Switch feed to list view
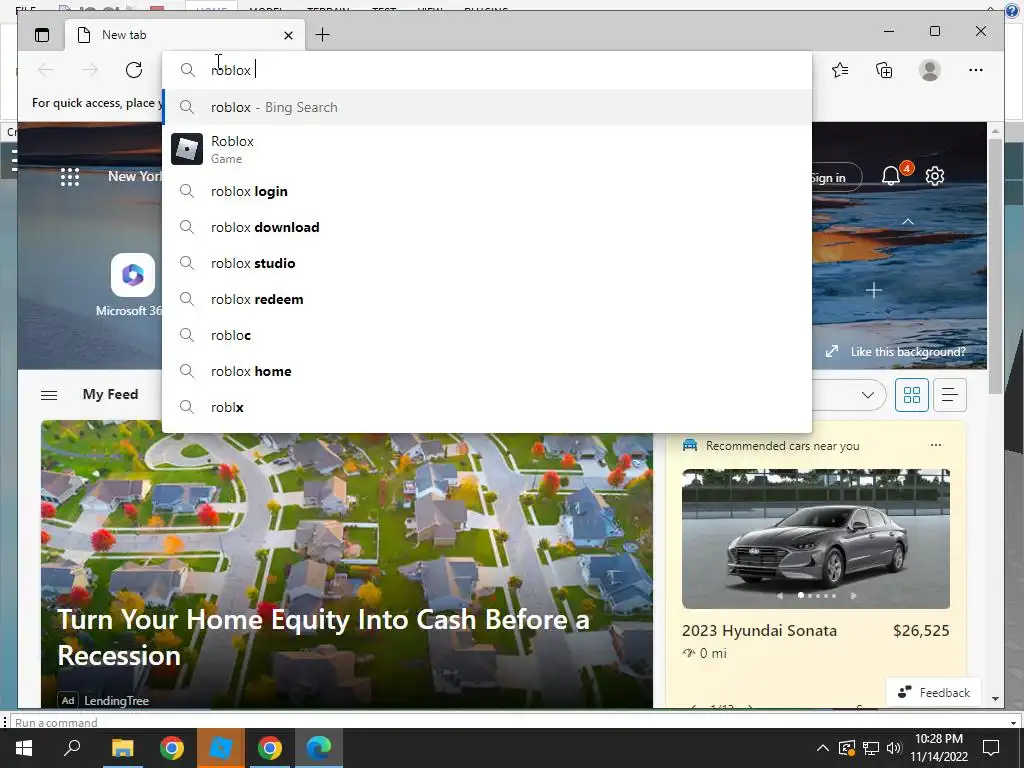The height and width of the screenshot is (768, 1024). point(950,395)
